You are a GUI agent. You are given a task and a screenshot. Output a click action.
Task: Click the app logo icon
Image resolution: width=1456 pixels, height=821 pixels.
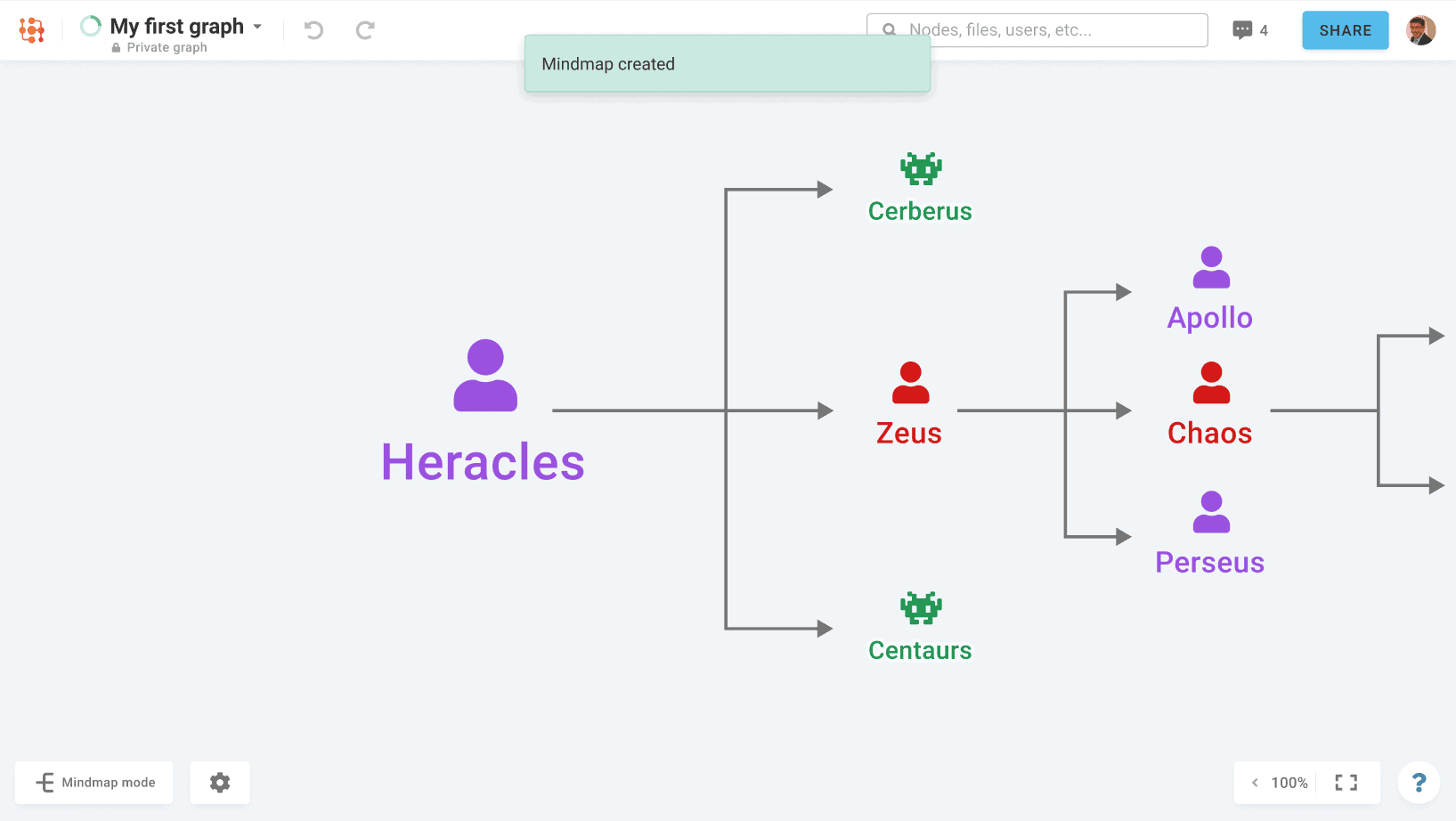pos(32,30)
